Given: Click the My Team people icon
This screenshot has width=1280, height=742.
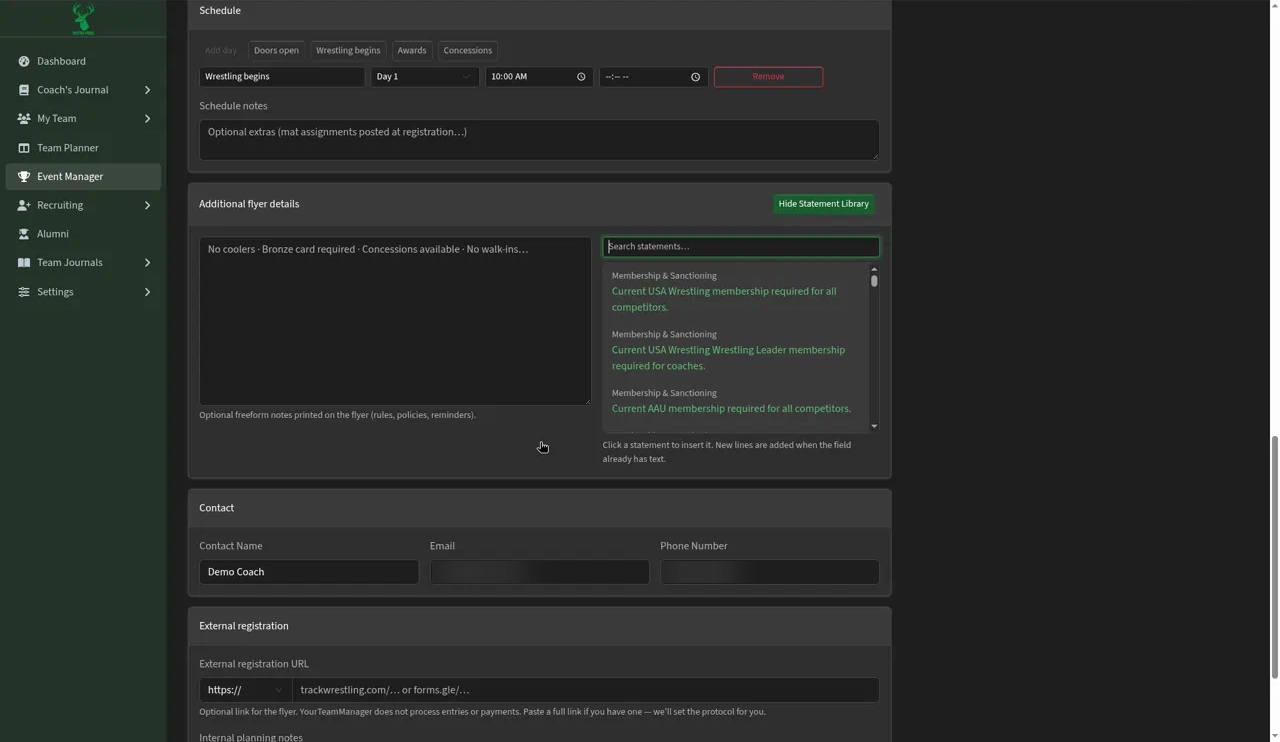Looking at the screenshot, I should coord(24,118).
